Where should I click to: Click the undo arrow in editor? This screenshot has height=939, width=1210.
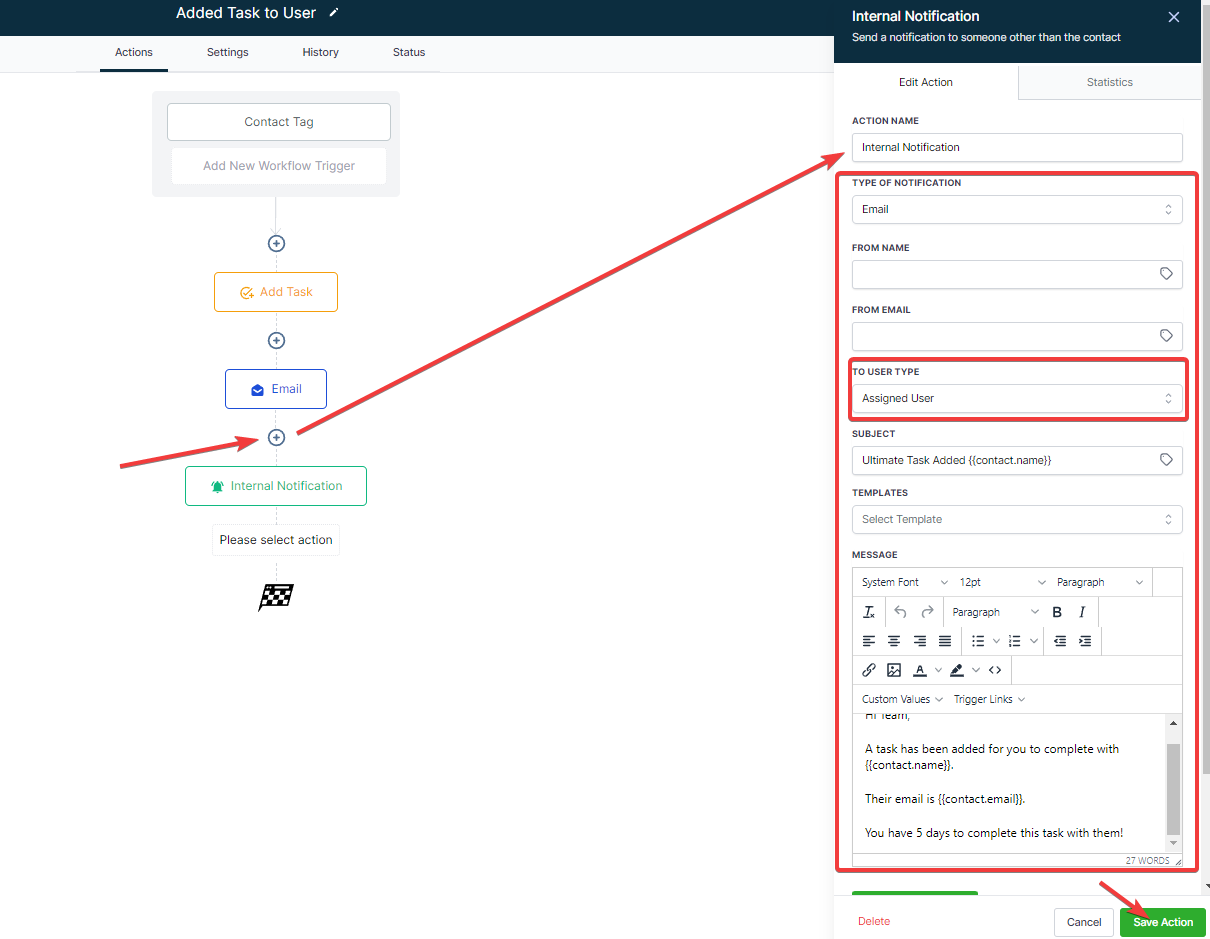pyautogui.click(x=900, y=612)
